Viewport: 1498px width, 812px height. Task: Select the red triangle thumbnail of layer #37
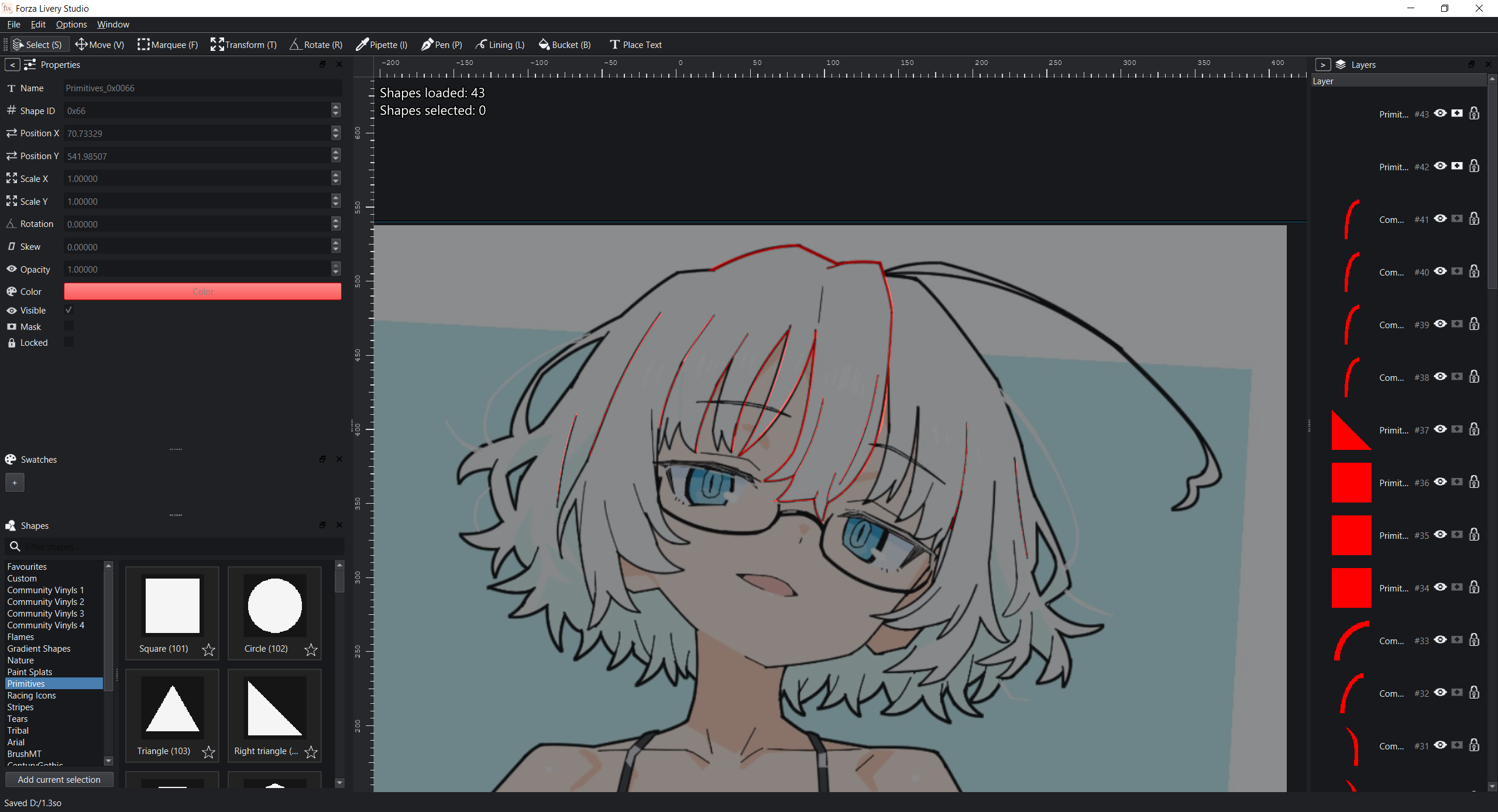1351,430
